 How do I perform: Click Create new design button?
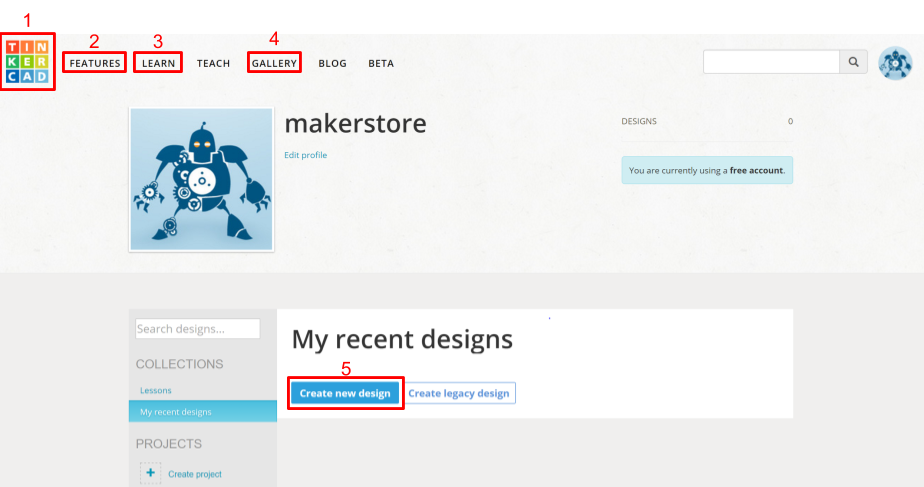(x=345, y=393)
